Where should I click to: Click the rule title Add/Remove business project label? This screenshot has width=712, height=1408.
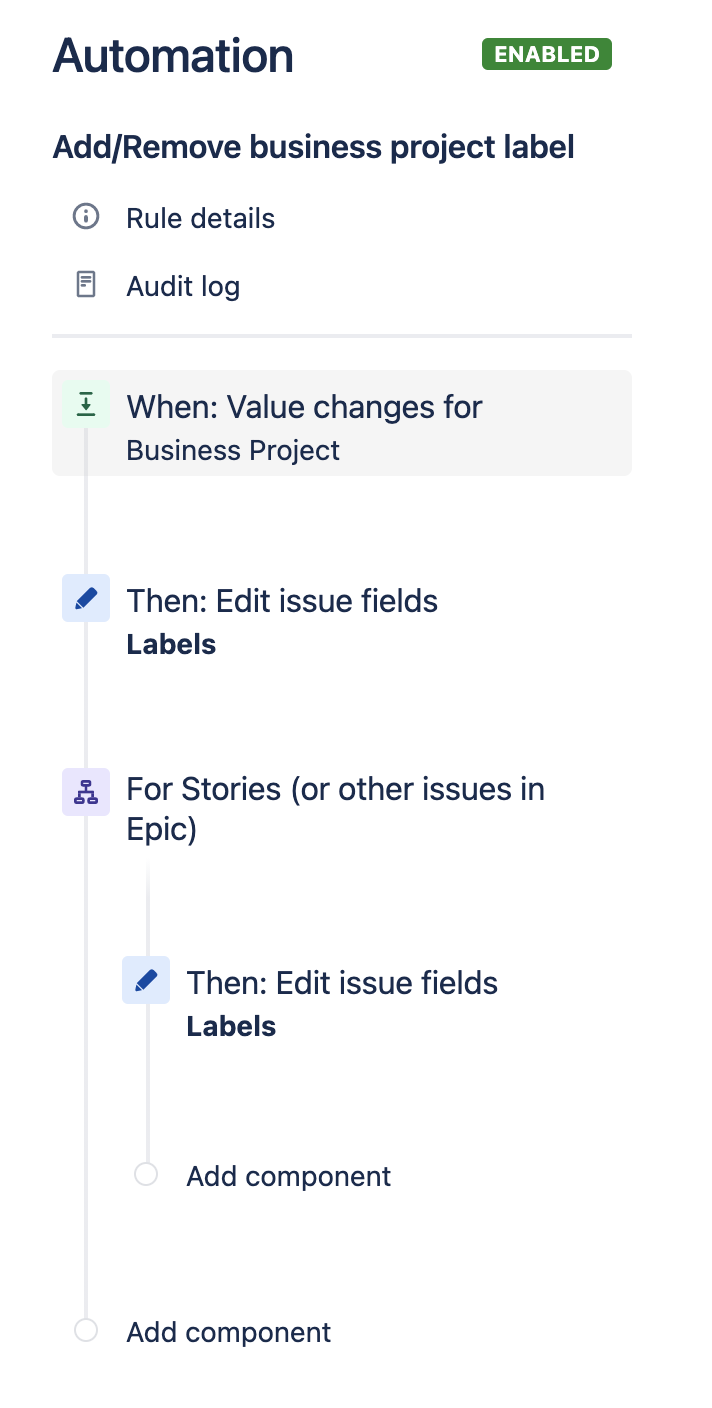tap(313, 146)
